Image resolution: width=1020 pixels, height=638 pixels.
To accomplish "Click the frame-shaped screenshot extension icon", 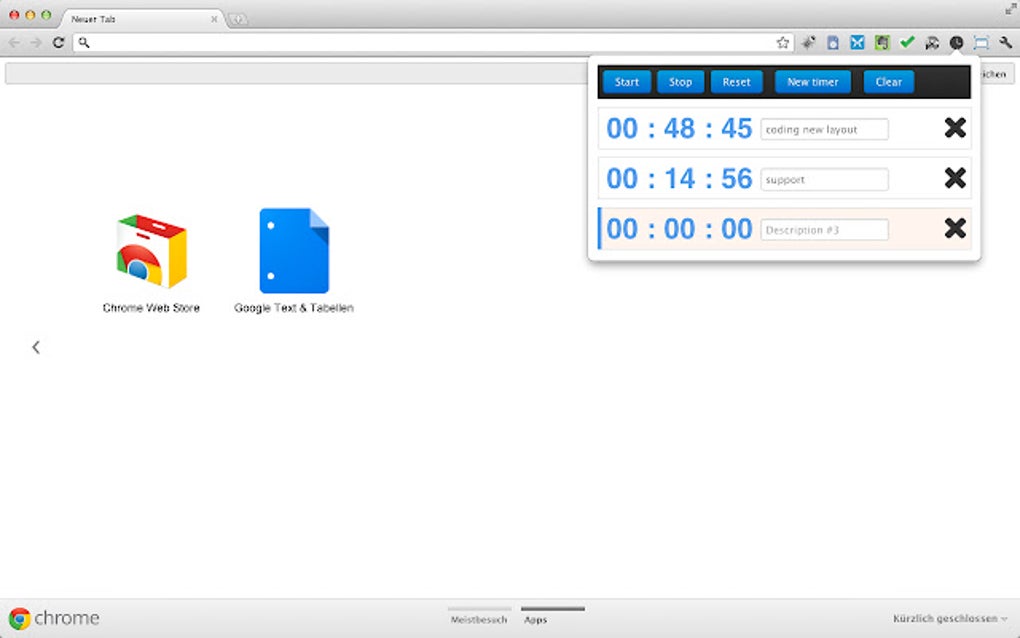I will 981,43.
